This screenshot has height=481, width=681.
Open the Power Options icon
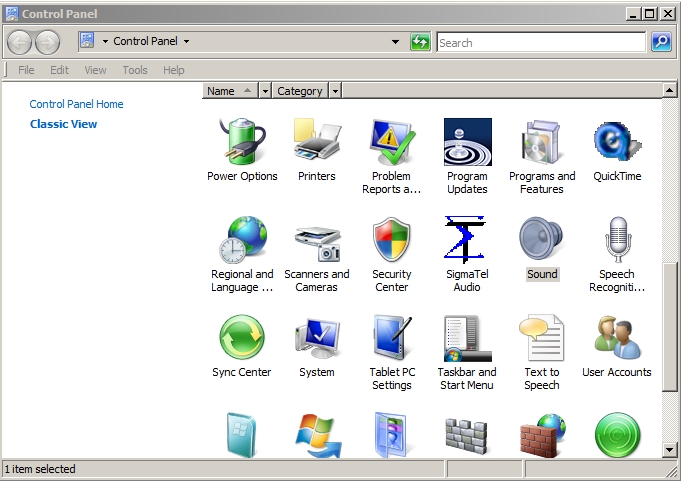[x=242, y=142]
